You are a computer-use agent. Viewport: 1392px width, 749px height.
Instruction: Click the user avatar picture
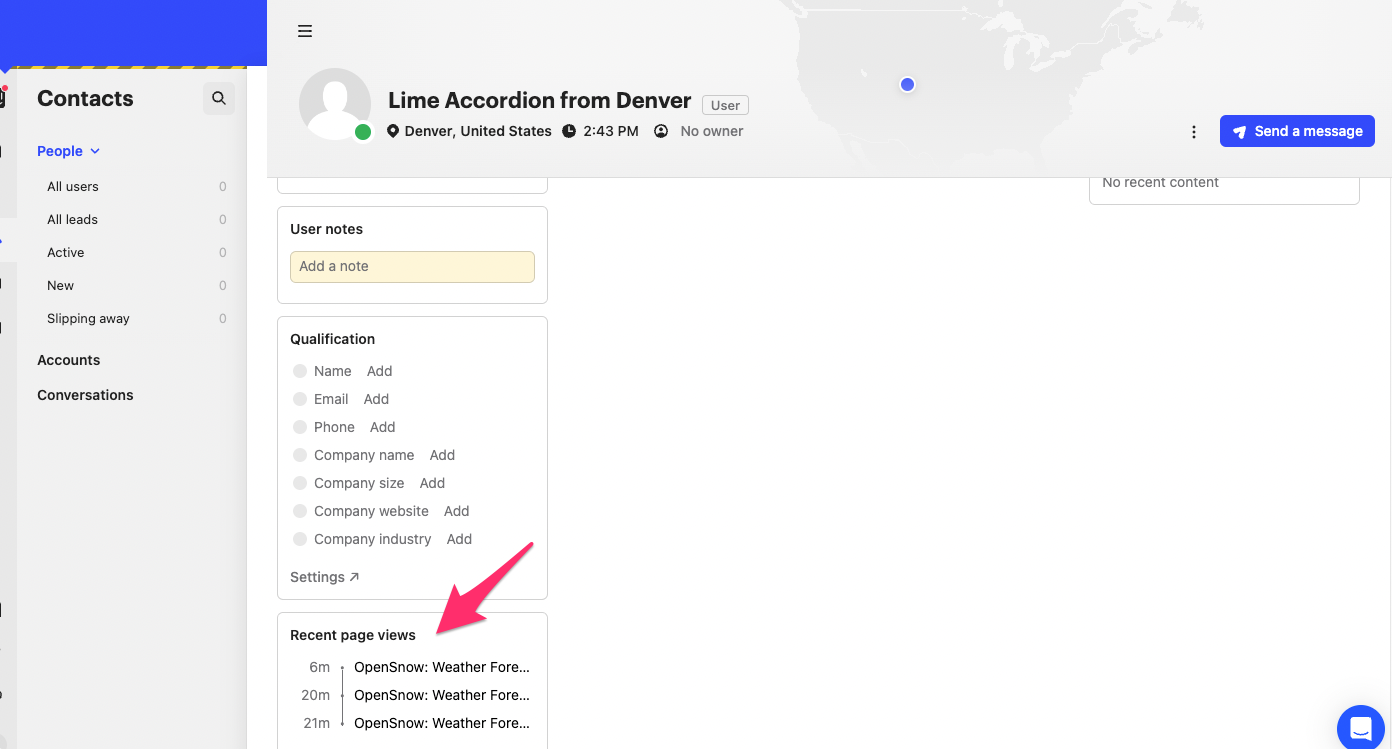(x=335, y=103)
